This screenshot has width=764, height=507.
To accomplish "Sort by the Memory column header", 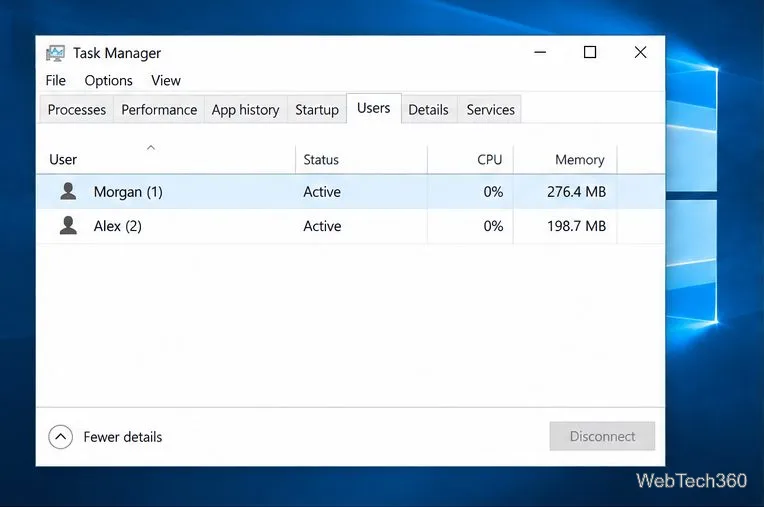I will 565,159.
